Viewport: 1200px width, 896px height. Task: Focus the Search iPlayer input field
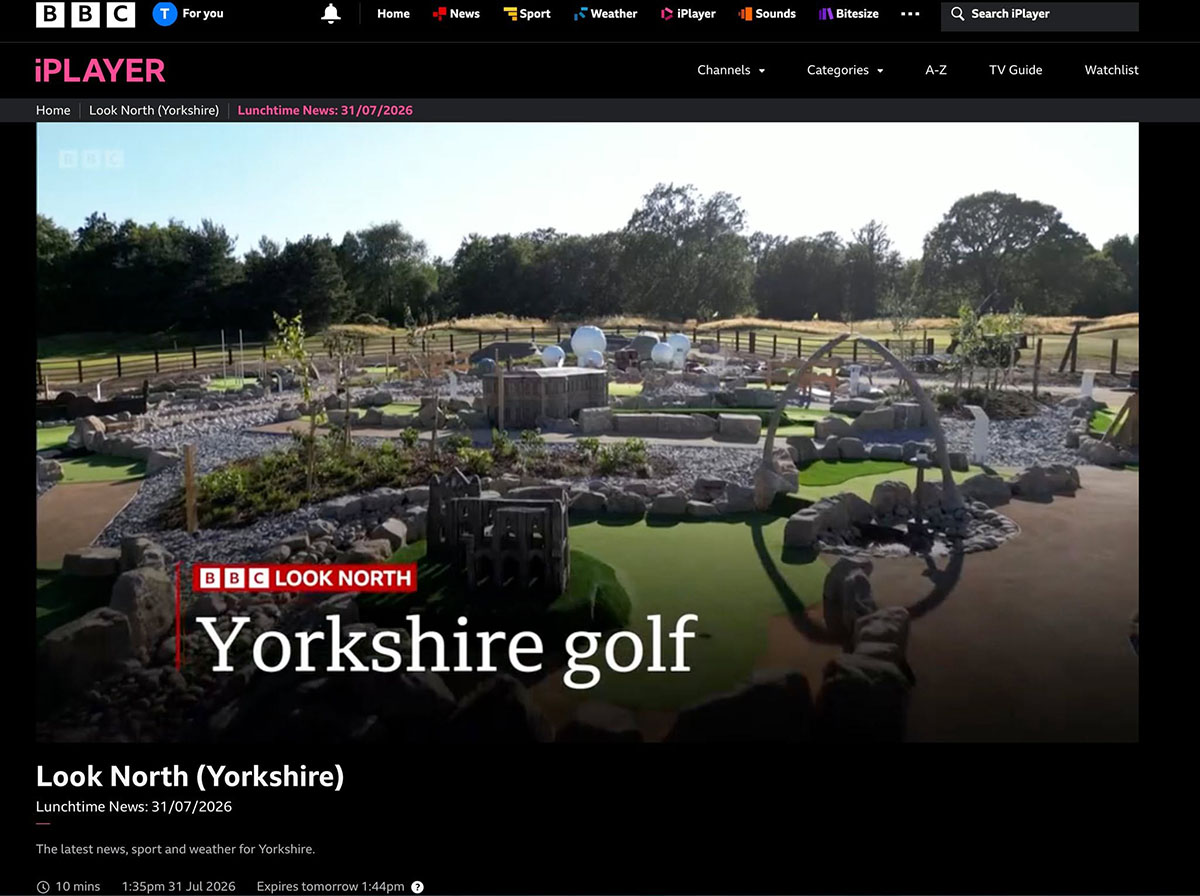pos(1040,15)
